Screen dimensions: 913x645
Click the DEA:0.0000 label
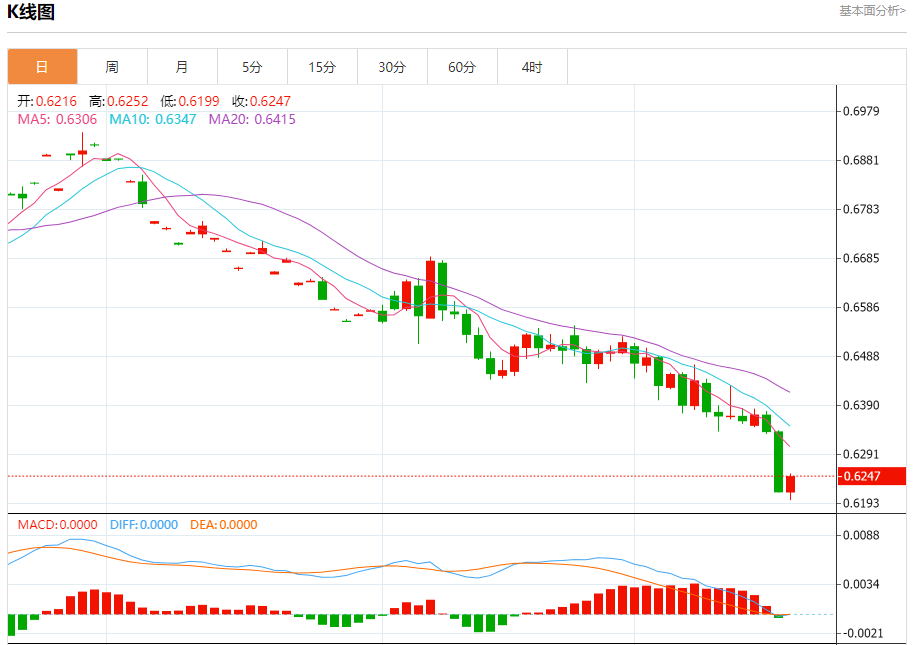click(x=224, y=524)
